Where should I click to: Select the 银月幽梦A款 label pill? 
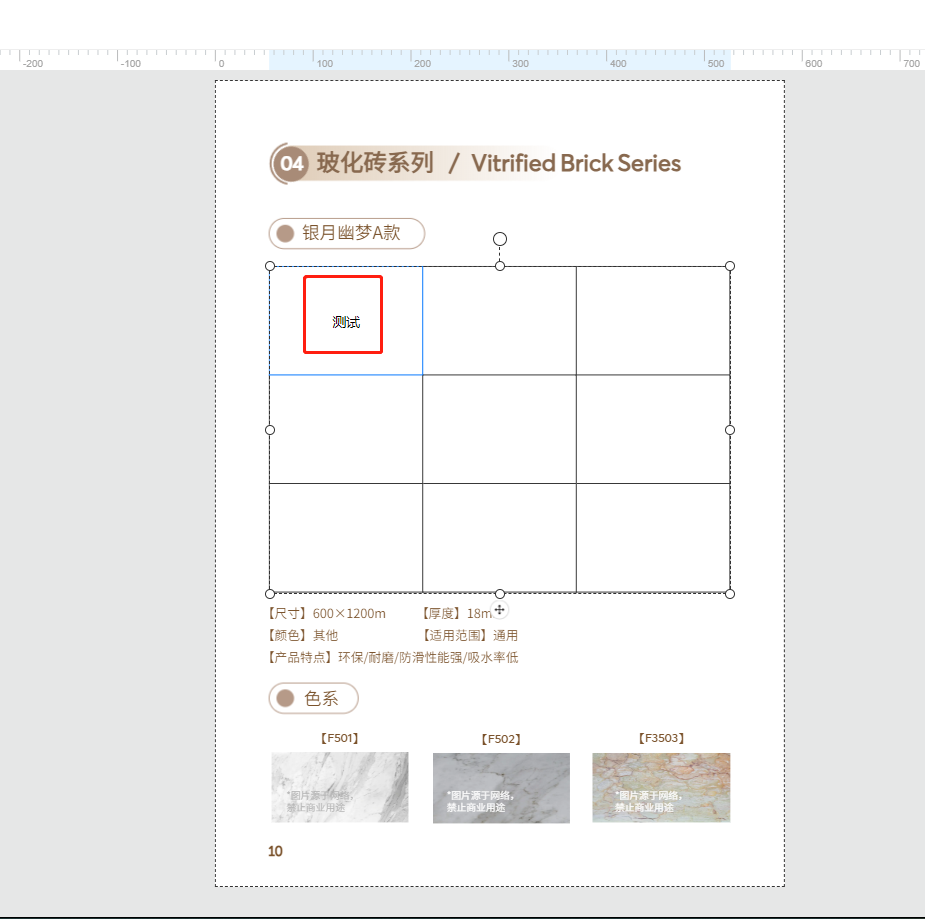(347, 233)
